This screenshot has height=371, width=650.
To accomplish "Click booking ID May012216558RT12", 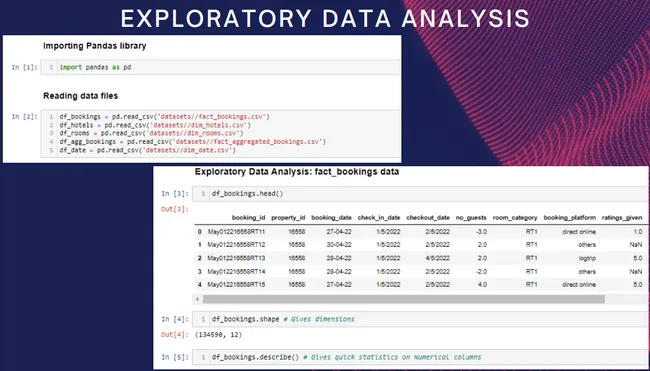I will [x=236, y=245].
